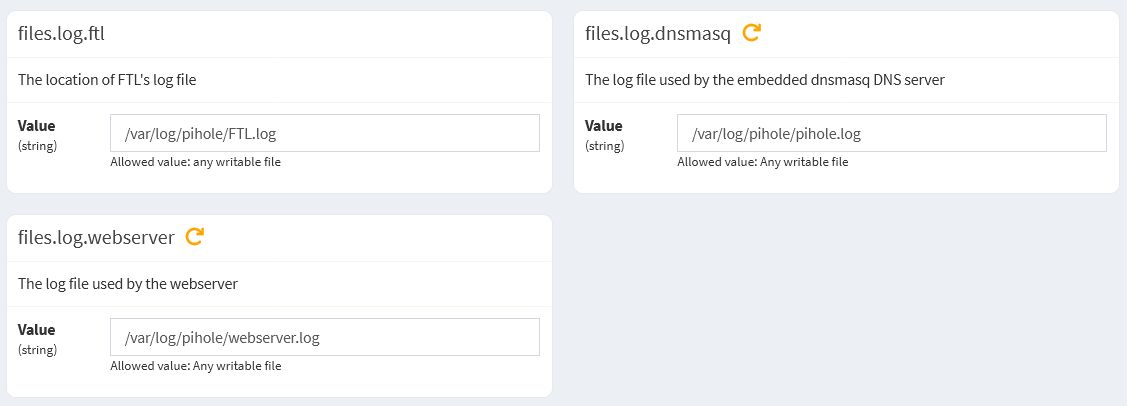1127x406 pixels.
Task: Click into the /var/log/pihole/pihole.log value field
Action: pos(891,133)
